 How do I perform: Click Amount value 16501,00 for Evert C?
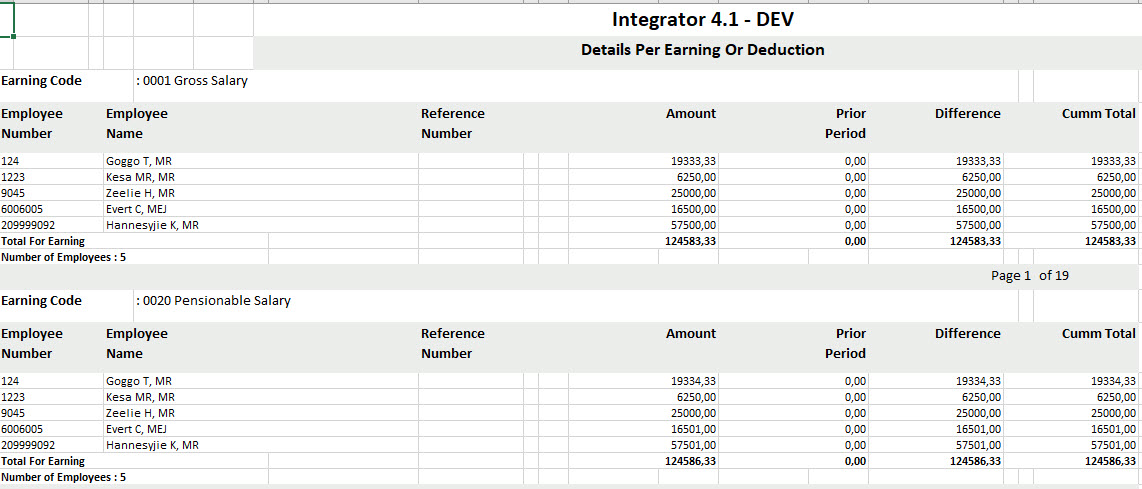click(692, 429)
